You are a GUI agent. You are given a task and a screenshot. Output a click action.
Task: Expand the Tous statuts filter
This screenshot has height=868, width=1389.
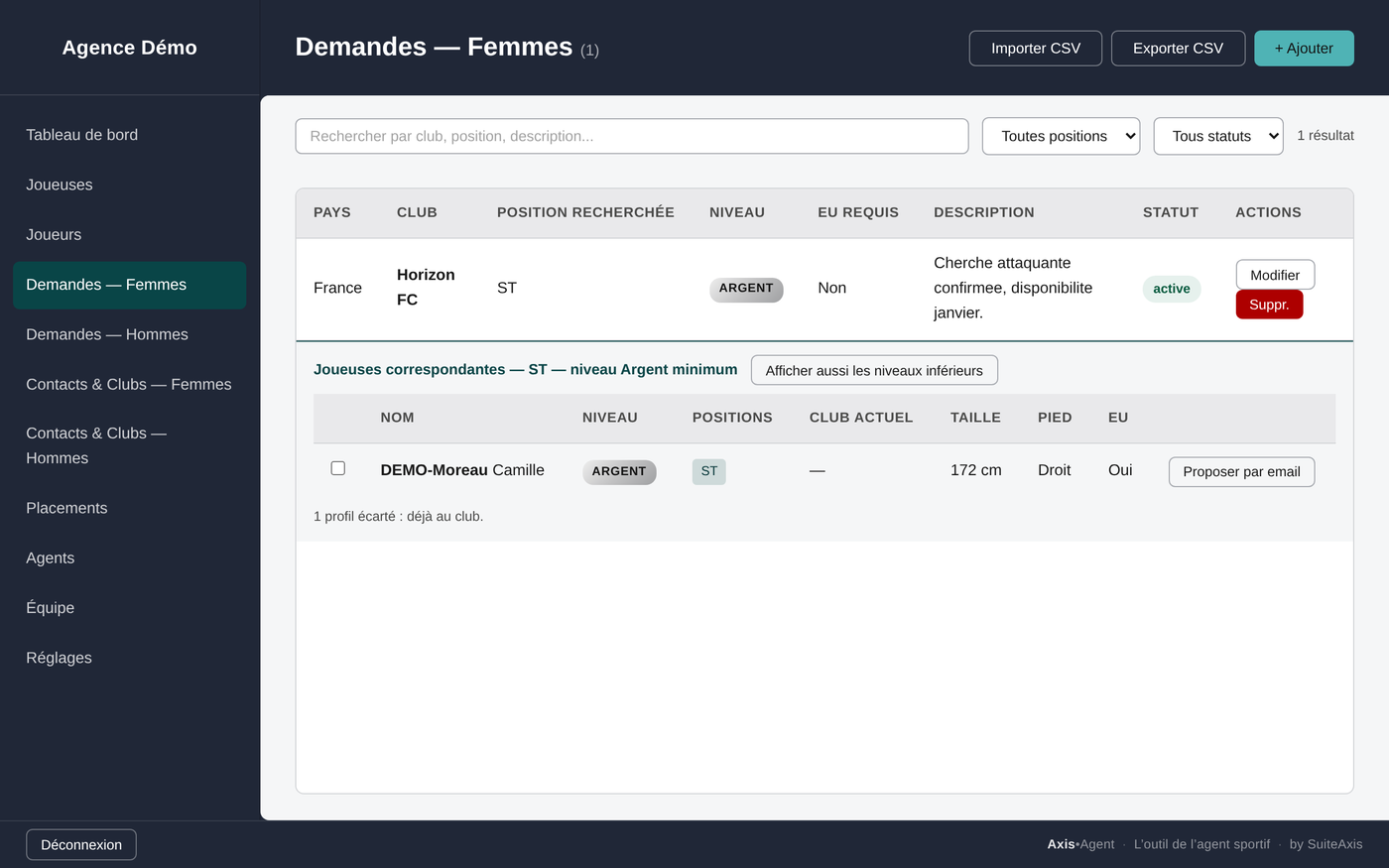(1218, 136)
